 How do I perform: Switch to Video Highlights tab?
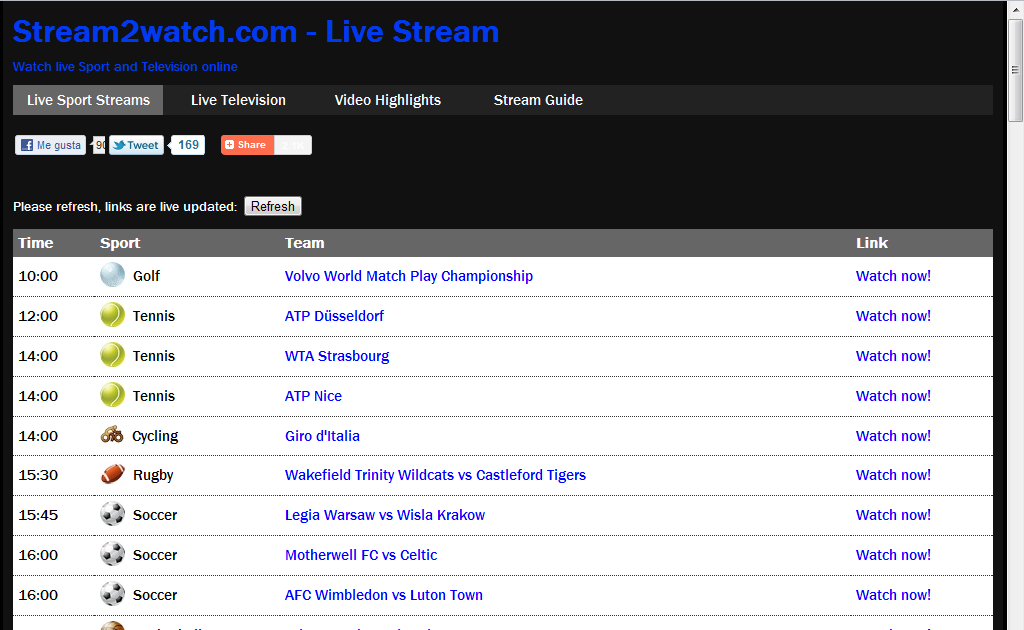coord(387,100)
